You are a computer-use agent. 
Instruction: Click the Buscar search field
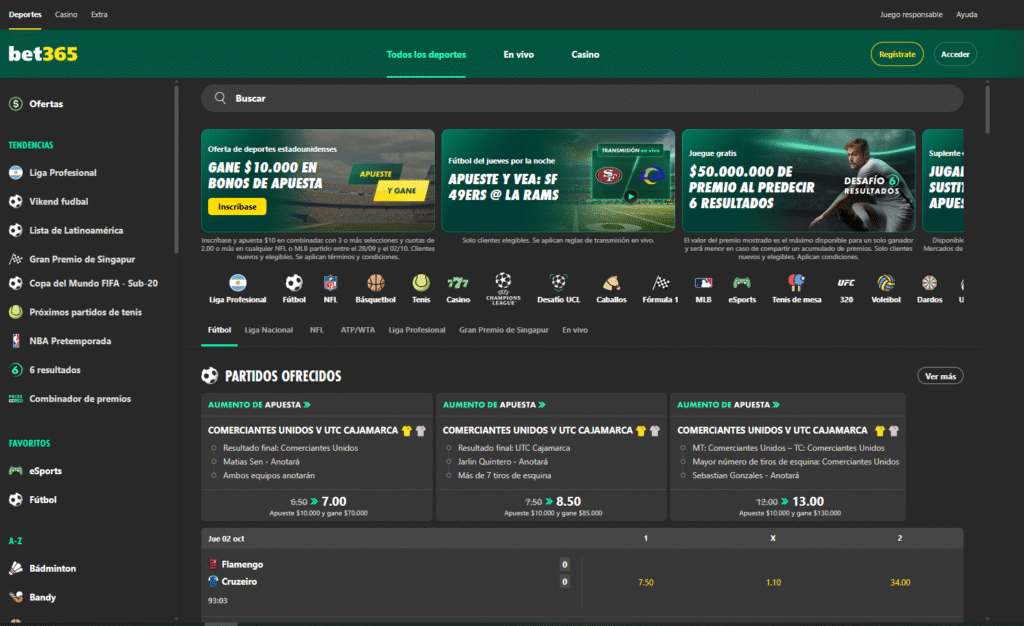(580, 98)
